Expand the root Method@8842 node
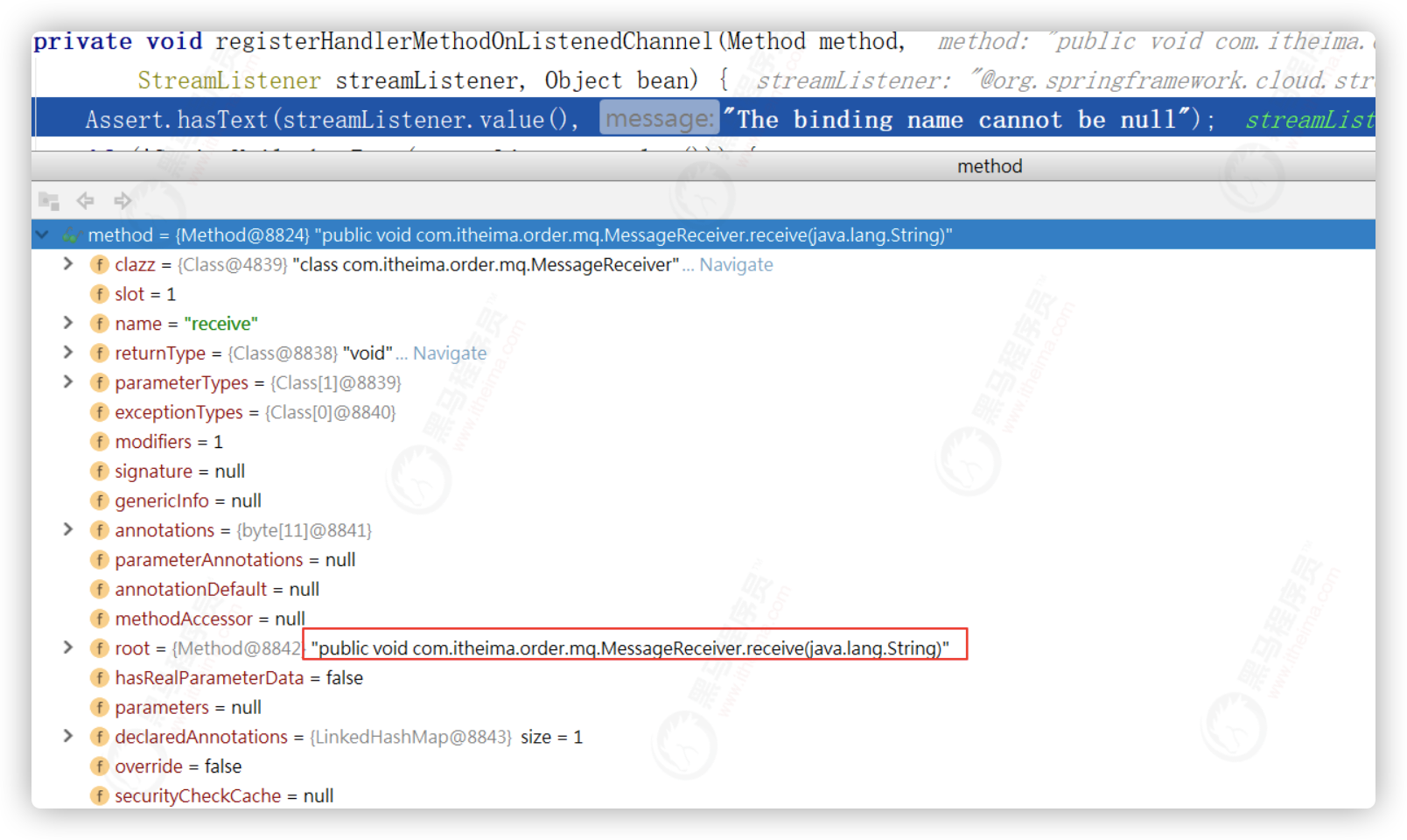Viewport: 1407px width, 840px height. 68,647
